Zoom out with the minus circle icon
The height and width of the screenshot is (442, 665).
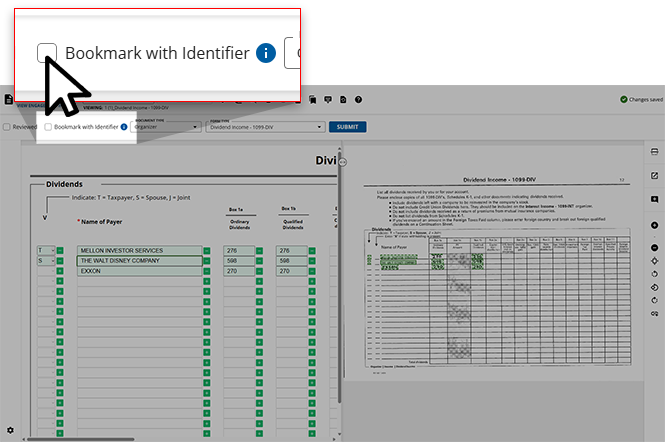(x=654, y=248)
